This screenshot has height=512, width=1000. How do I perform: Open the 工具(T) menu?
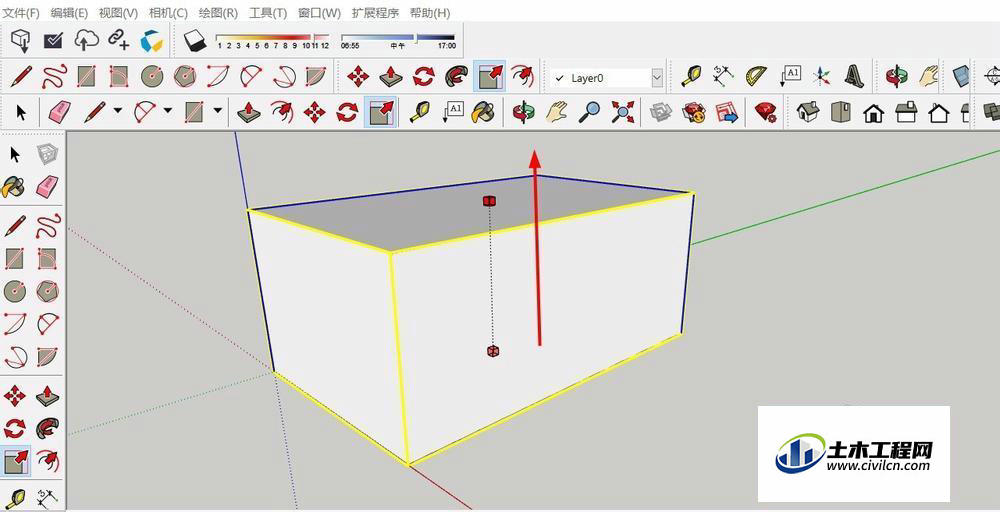pyautogui.click(x=268, y=12)
